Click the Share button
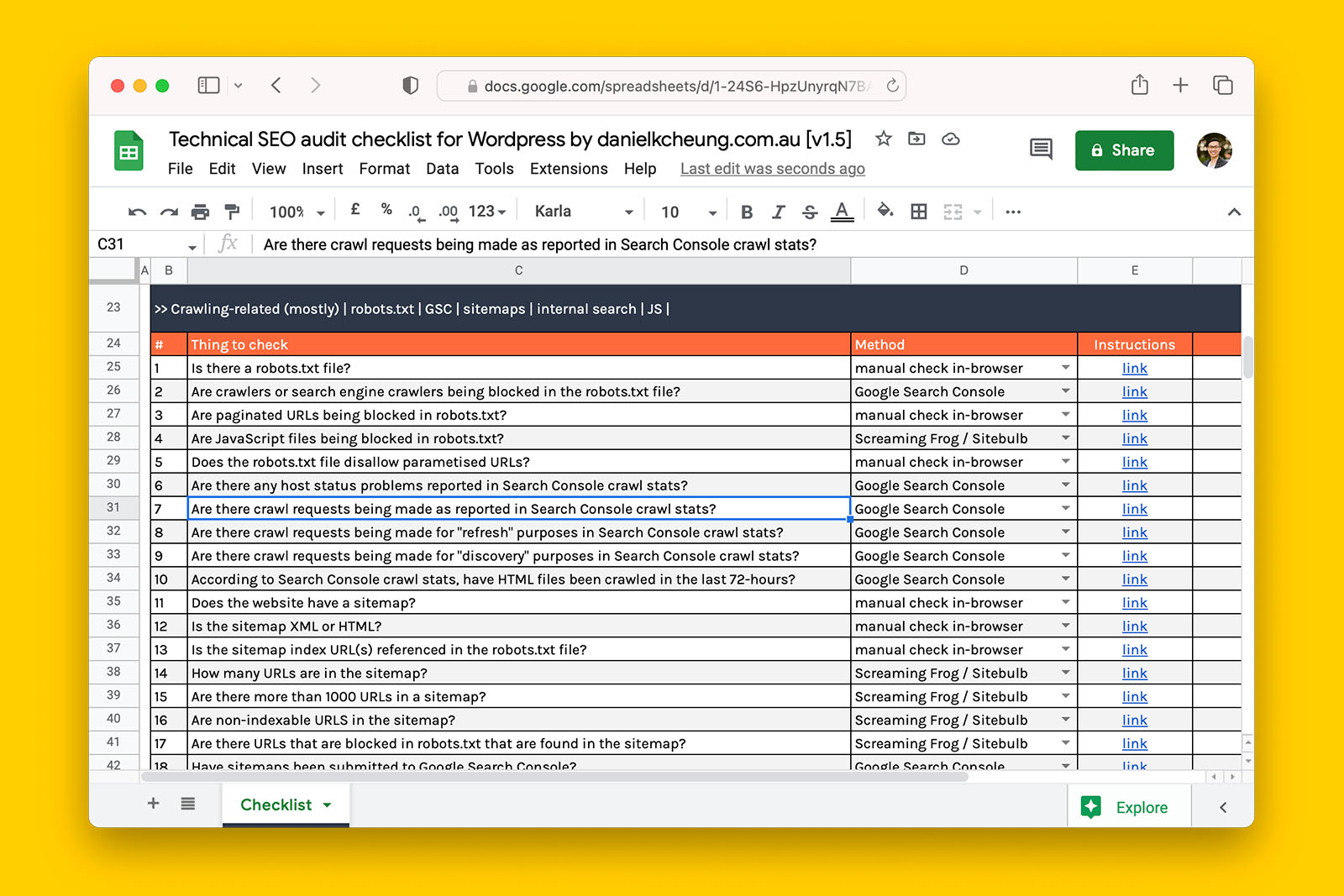Screen dimensions: 1344x896 point(1124,150)
